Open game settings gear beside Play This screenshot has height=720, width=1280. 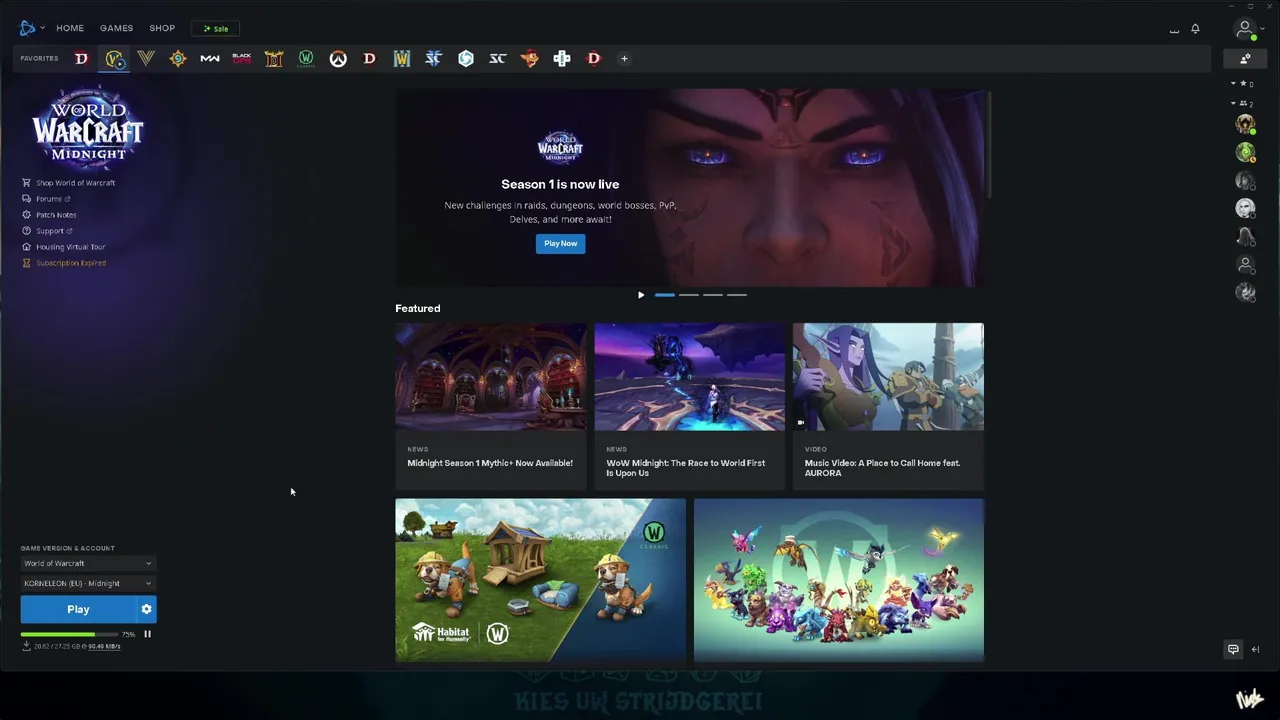coord(147,609)
